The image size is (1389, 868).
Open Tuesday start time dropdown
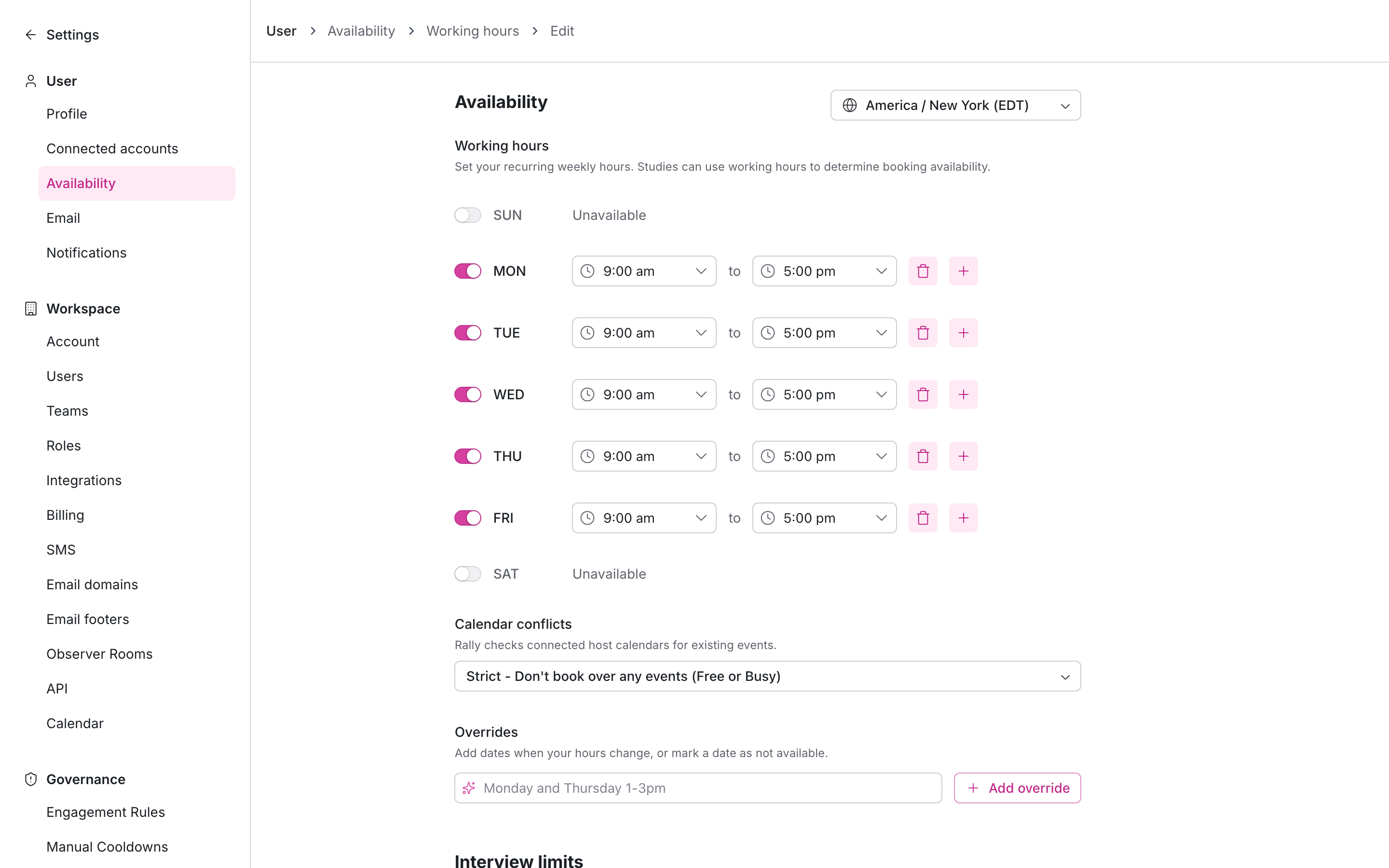click(644, 333)
